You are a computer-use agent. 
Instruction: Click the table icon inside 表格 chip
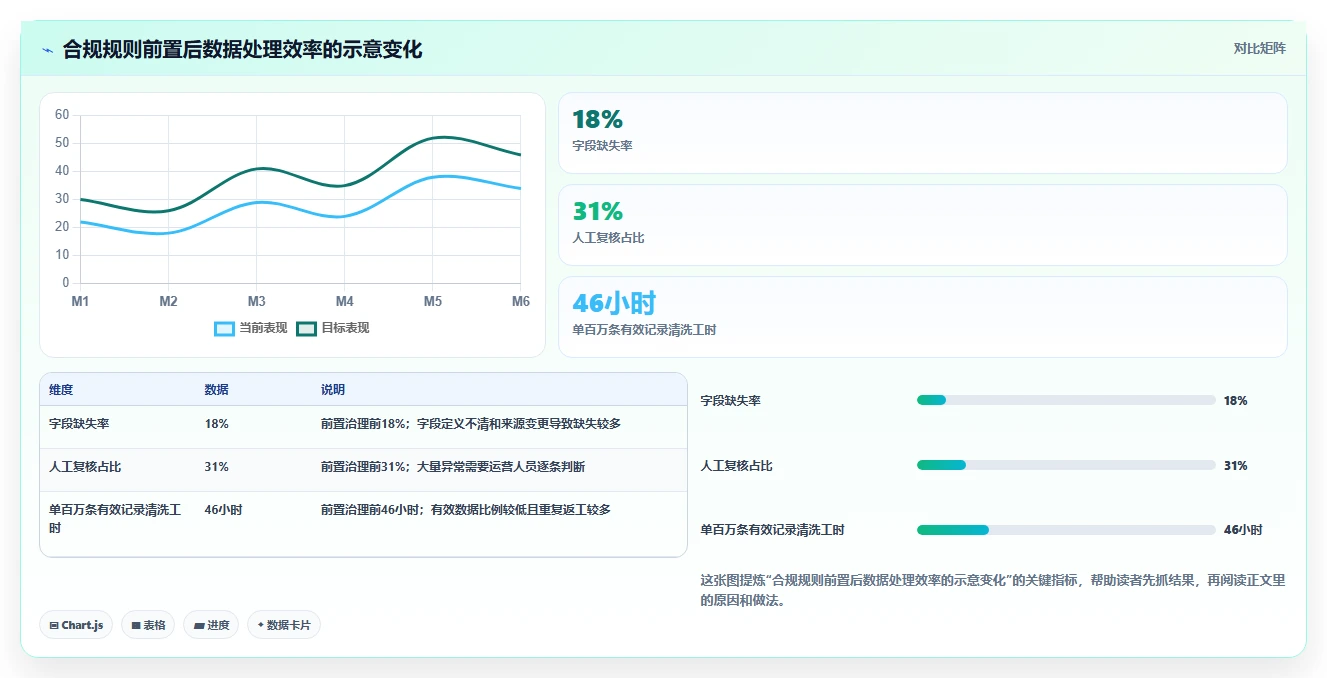(x=135, y=625)
